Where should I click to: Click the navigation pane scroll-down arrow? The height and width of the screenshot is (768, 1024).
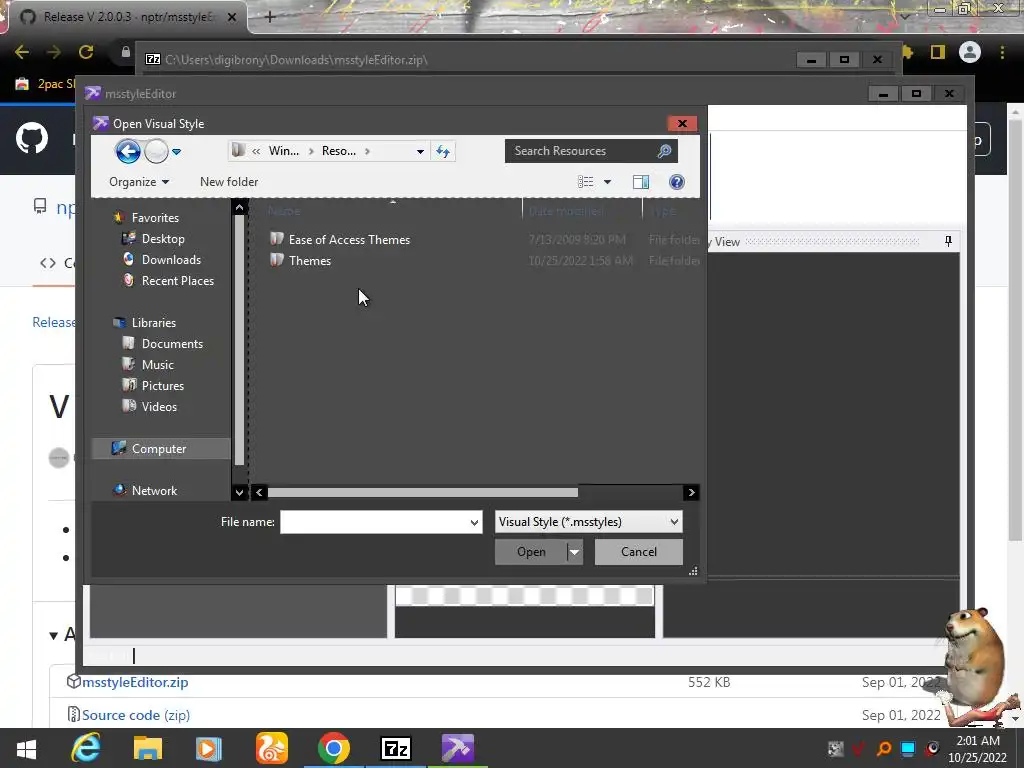239,492
